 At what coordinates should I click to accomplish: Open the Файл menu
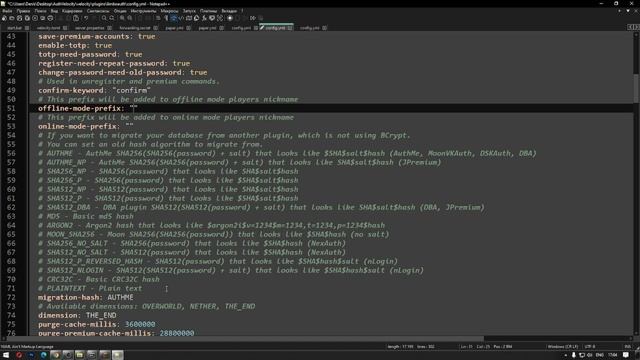coord(7,11)
